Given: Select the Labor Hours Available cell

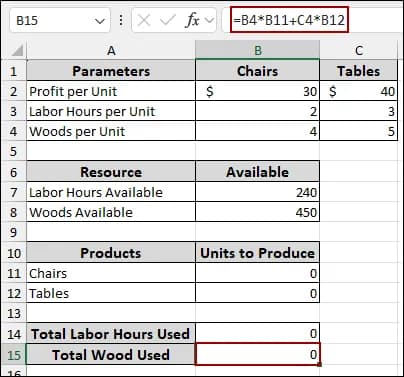Looking at the screenshot, I should point(111,192).
